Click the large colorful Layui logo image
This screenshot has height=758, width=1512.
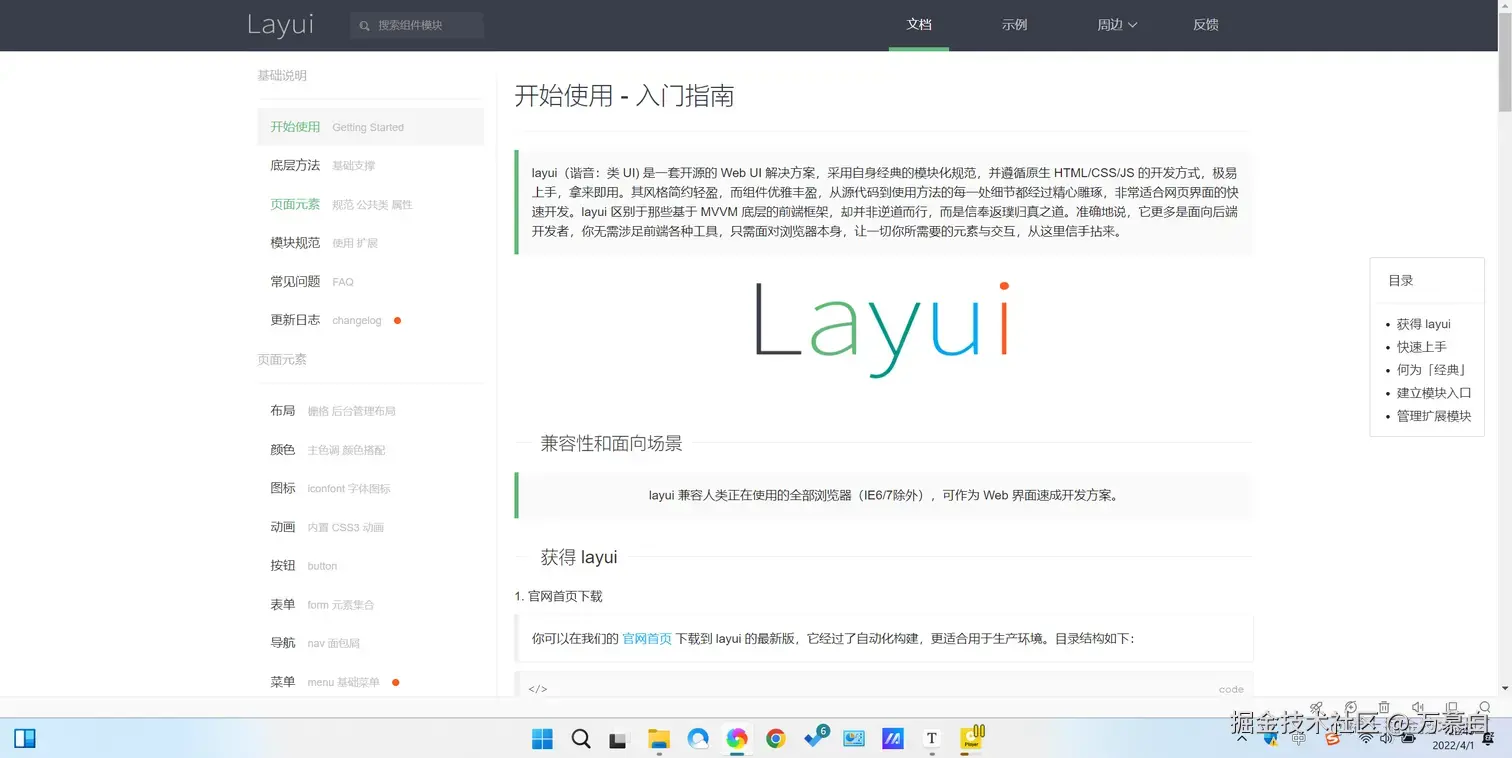882,330
